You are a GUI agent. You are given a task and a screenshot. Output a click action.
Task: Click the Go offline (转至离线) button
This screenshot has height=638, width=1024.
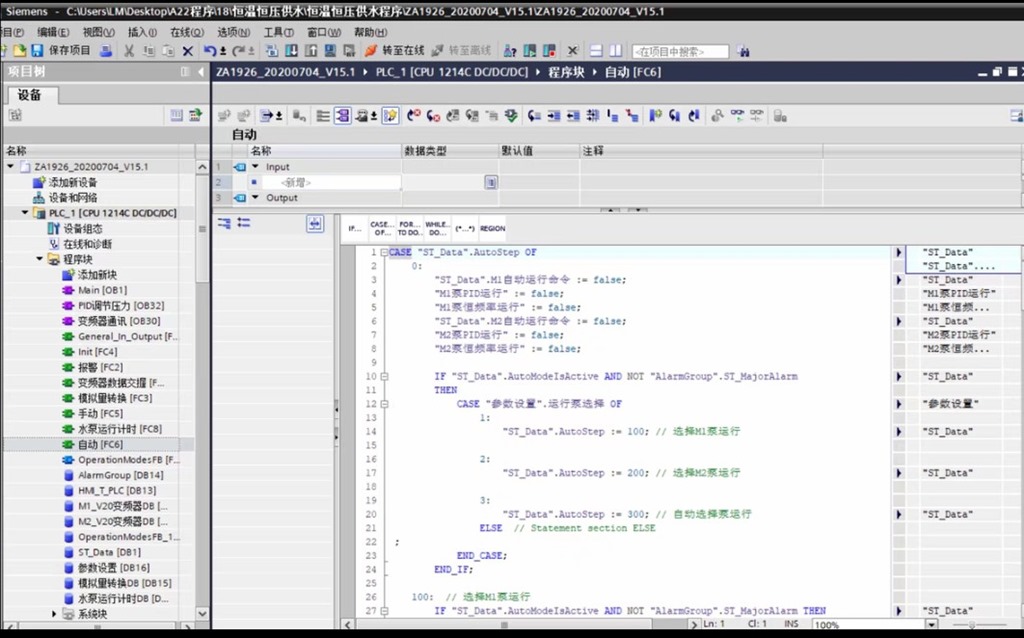461,50
